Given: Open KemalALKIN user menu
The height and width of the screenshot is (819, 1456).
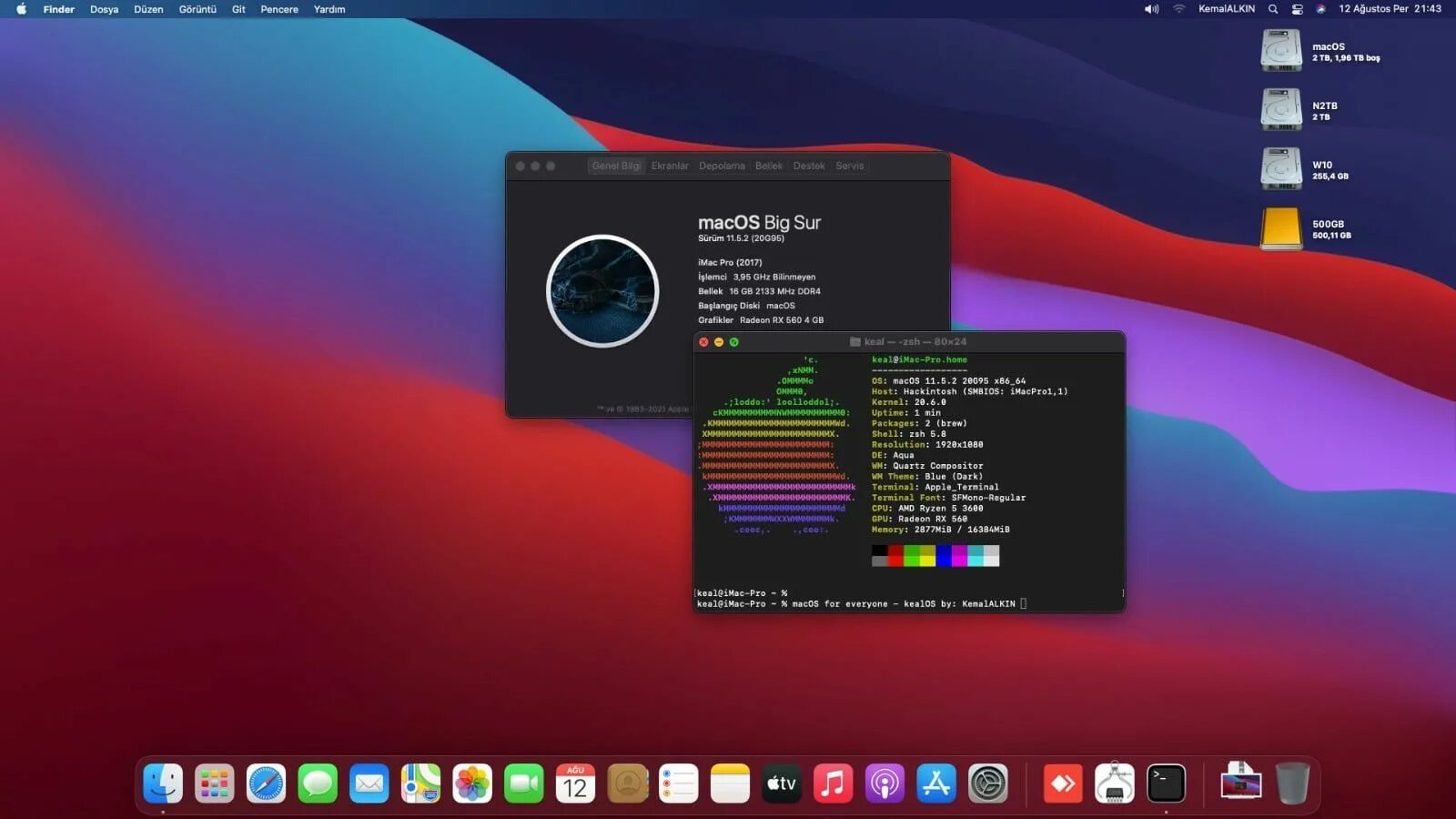Looking at the screenshot, I should [1227, 9].
